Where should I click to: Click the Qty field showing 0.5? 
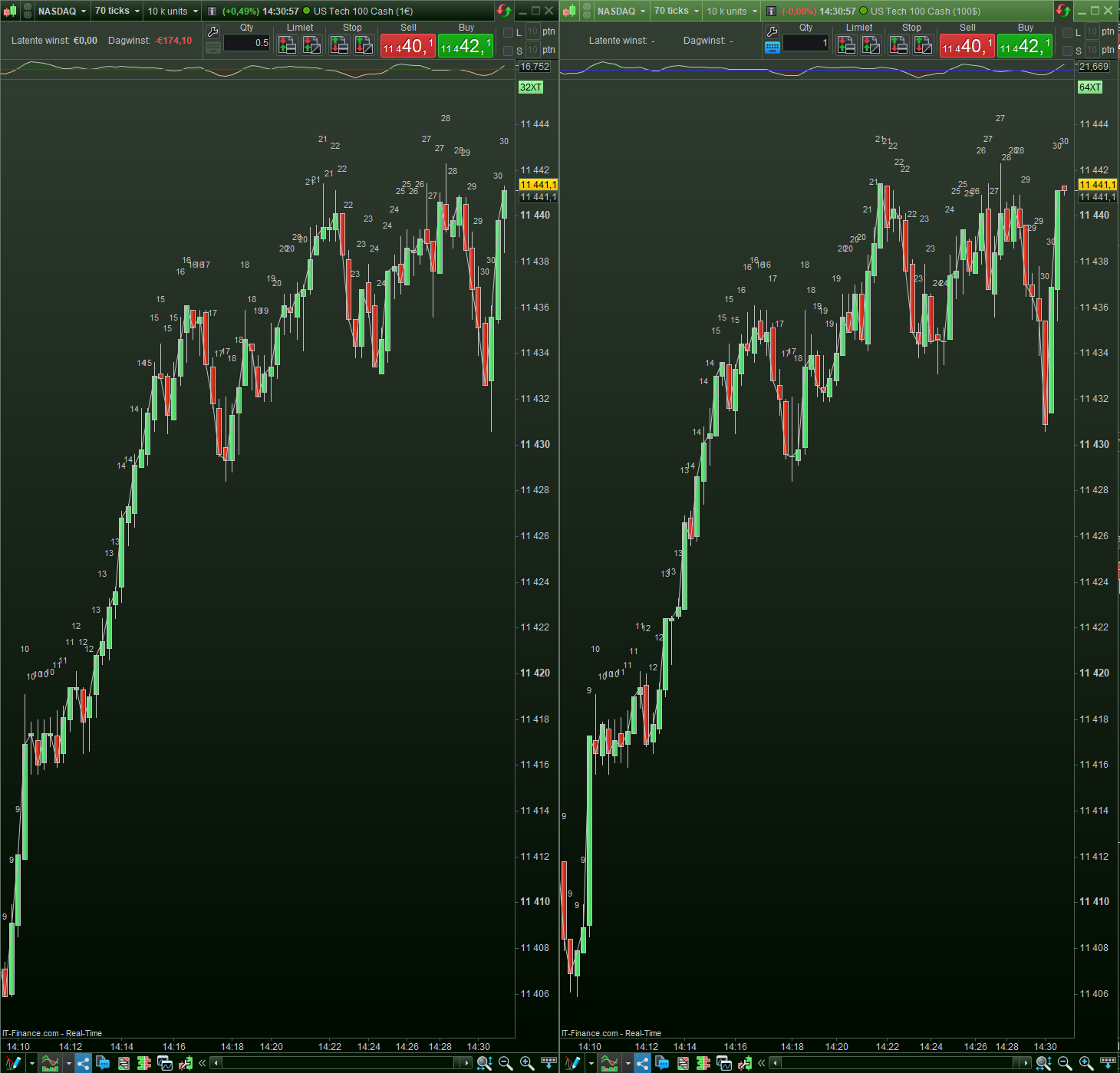tap(247, 43)
